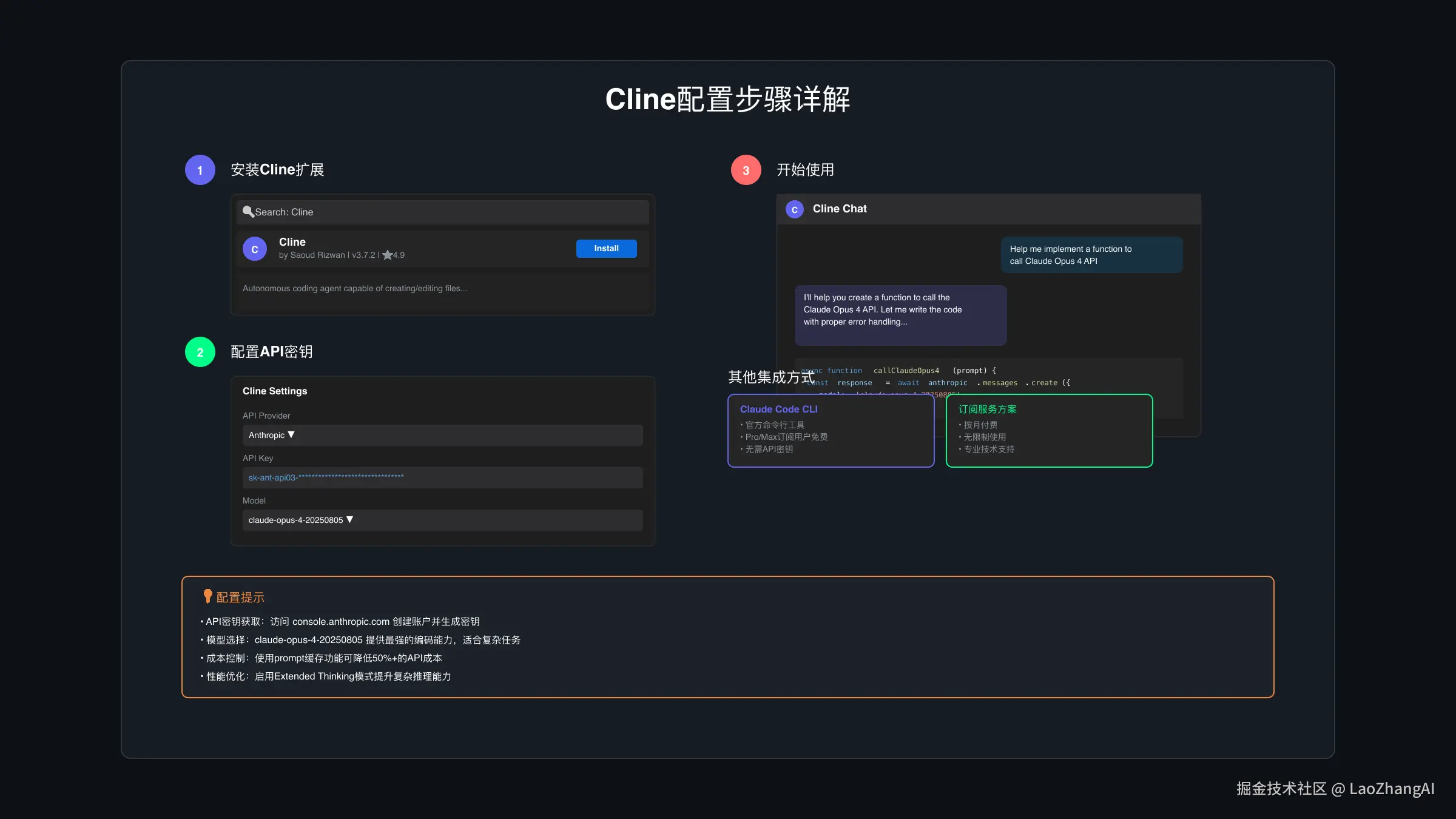Click the Install button for Cline

[606, 249]
